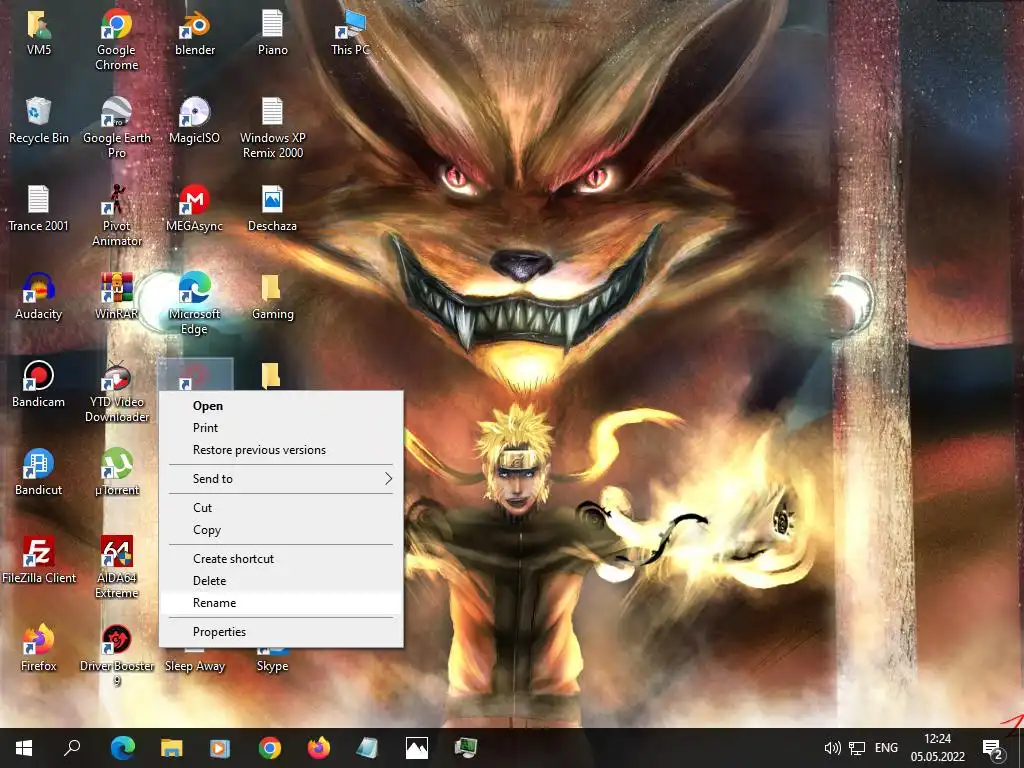Open the clock showing 12:24
This screenshot has height=768, width=1024.
click(x=938, y=748)
